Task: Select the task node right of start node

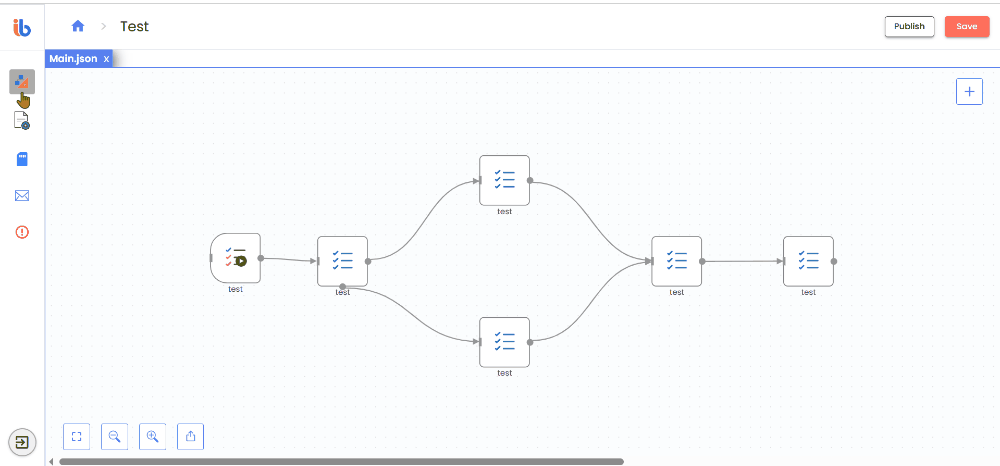Action: click(x=342, y=261)
